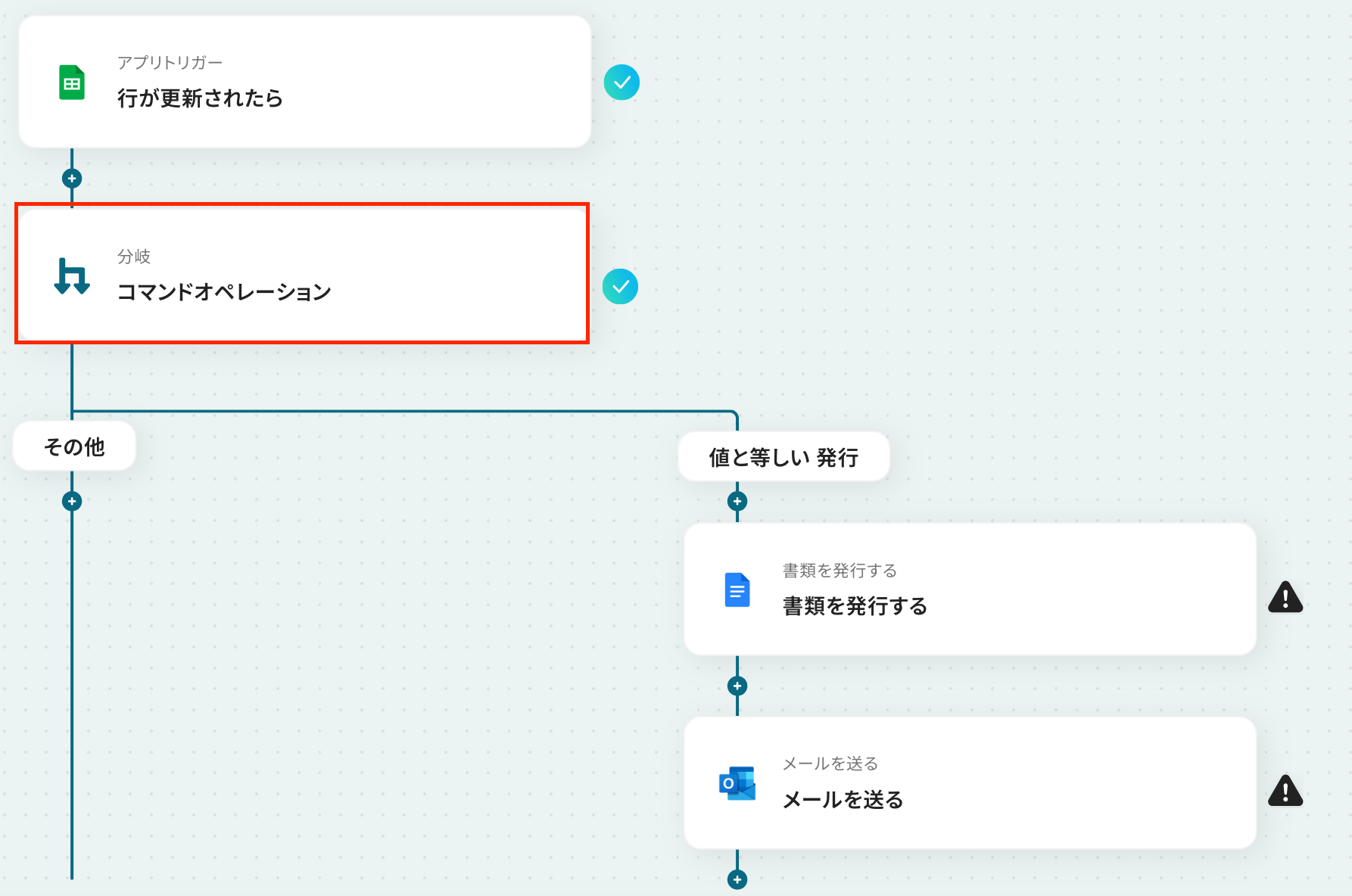Image resolution: width=1352 pixels, height=896 pixels.
Task: Click the warning icon beside 書類を発行する
Action: coord(1285,596)
